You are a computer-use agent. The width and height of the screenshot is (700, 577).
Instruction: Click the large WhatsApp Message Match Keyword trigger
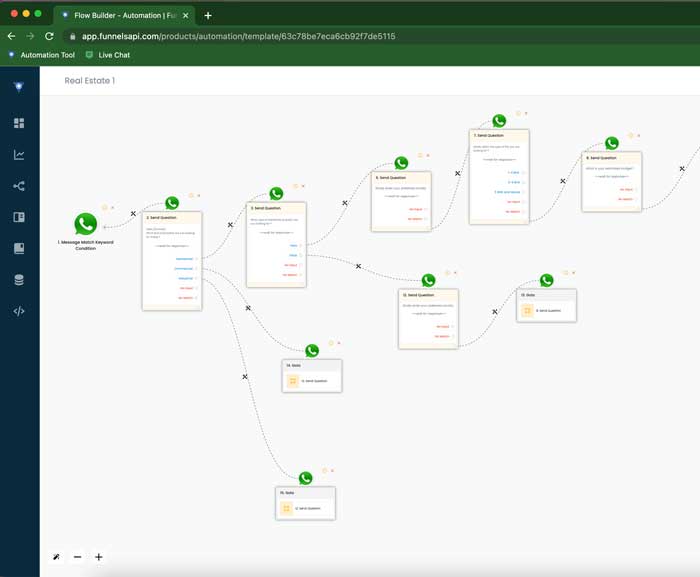[x=87, y=225]
